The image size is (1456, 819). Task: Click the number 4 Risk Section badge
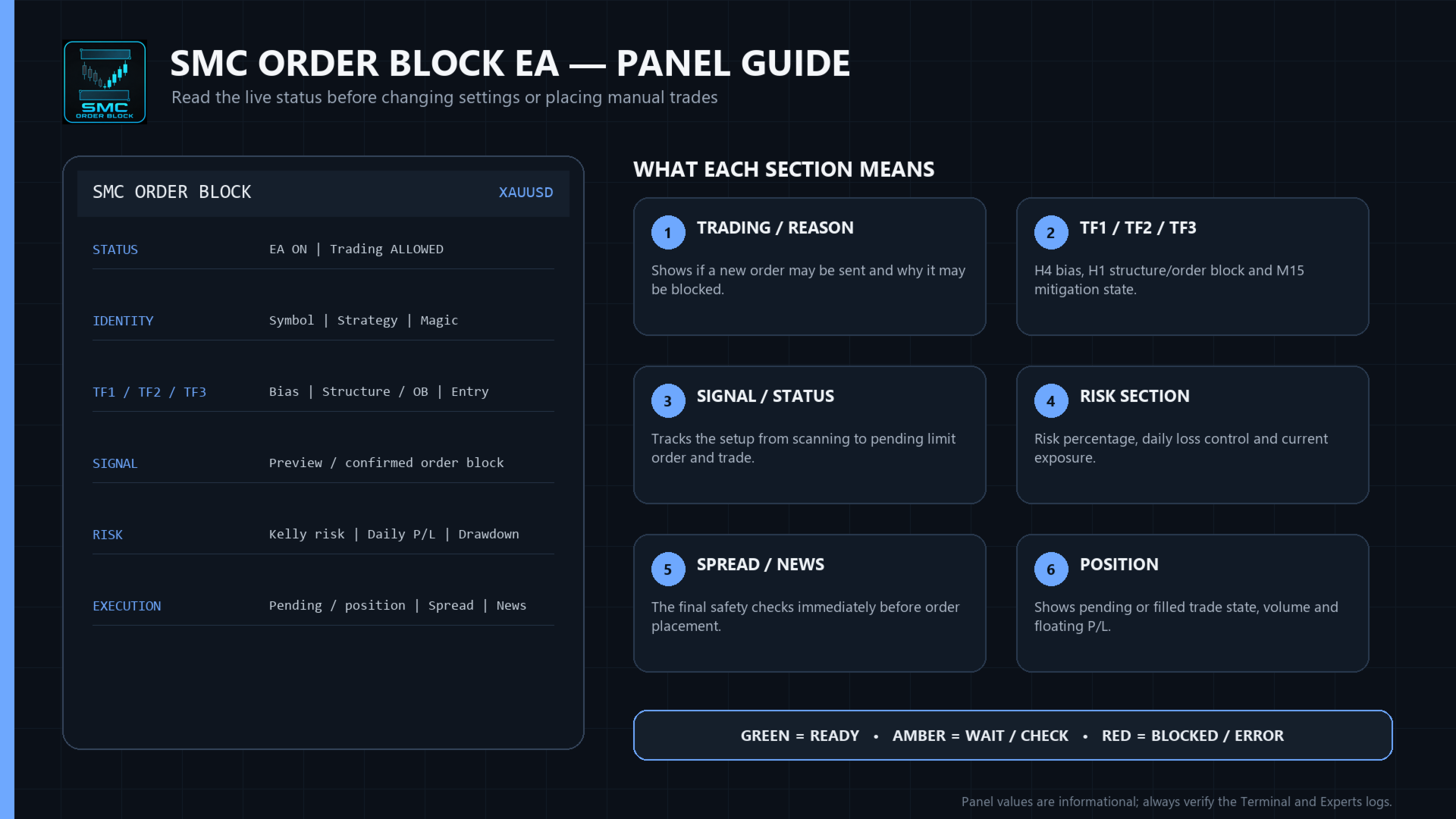[1051, 401]
